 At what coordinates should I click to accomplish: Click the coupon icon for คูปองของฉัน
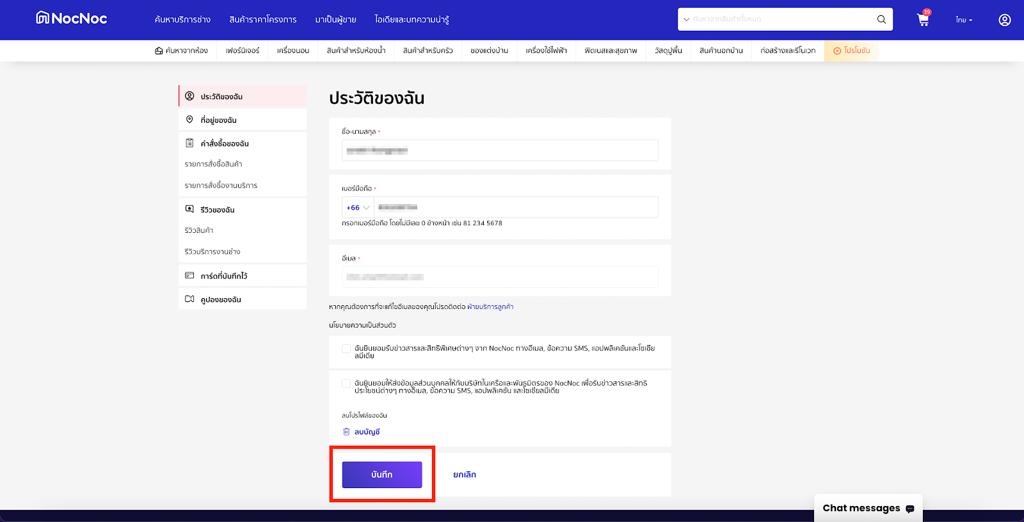189,299
